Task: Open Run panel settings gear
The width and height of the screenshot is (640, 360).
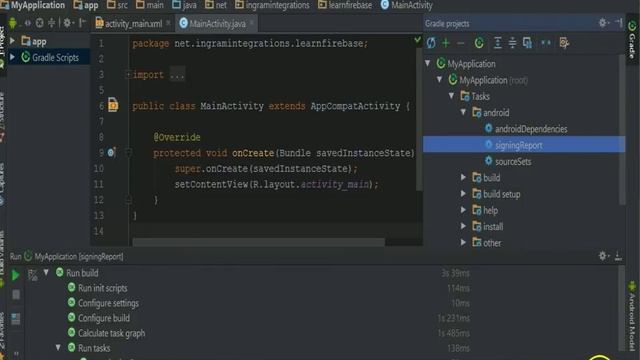Action: pyautogui.click(x=603, y=256)
